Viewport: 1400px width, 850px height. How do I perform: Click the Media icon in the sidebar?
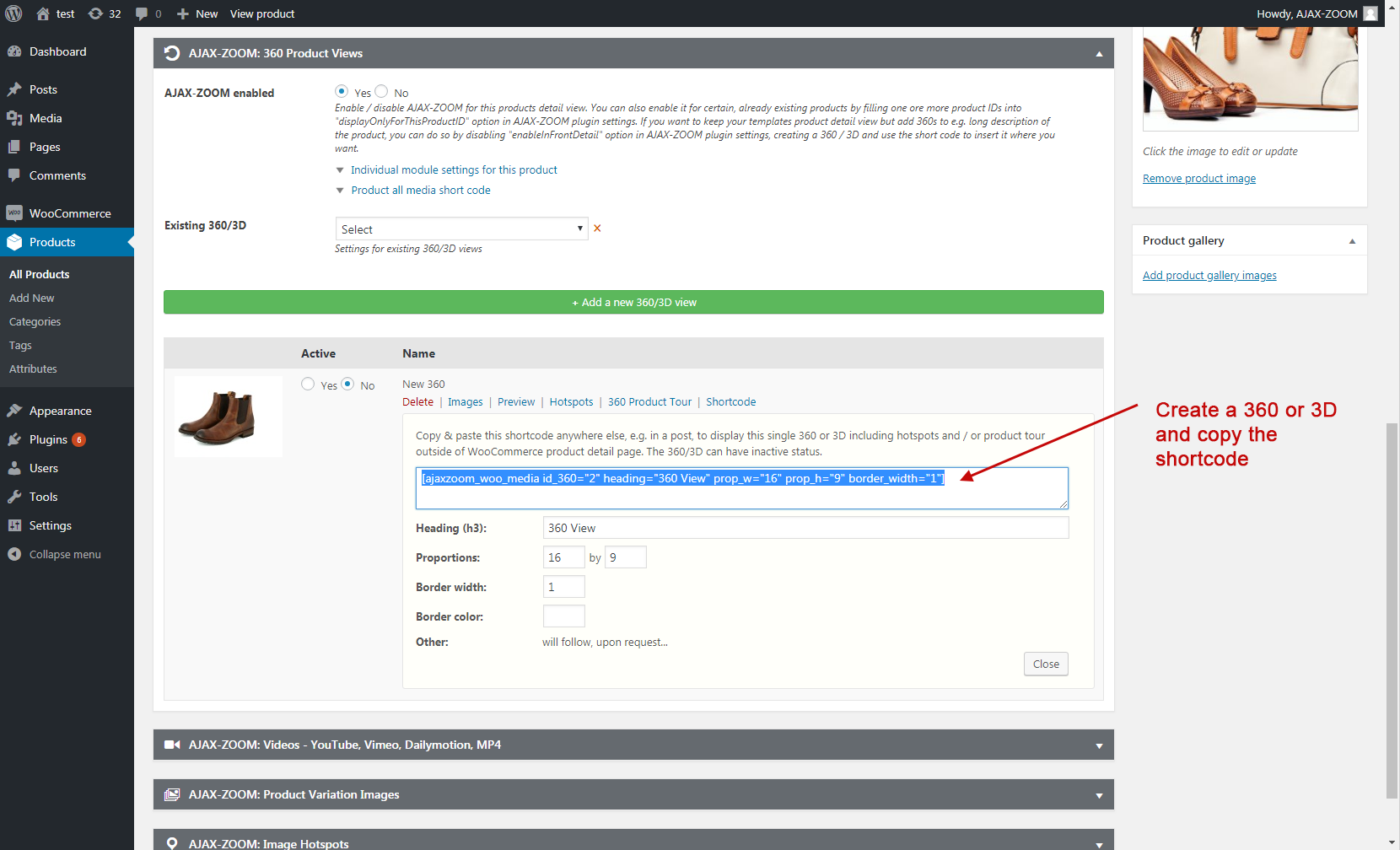14,118
